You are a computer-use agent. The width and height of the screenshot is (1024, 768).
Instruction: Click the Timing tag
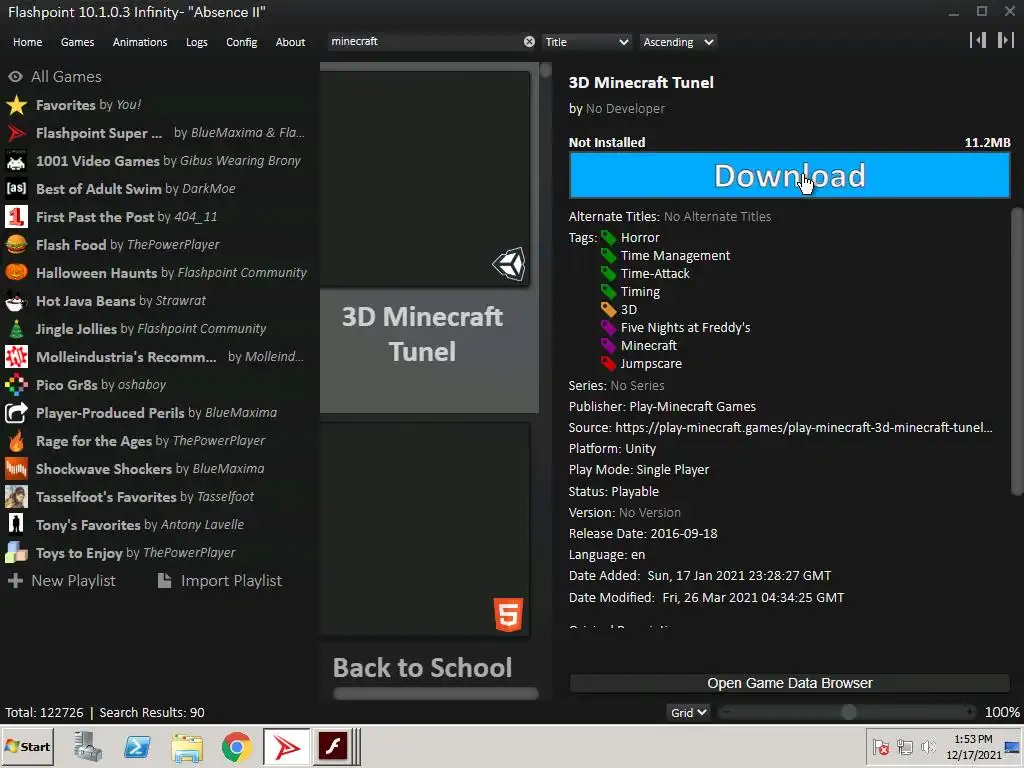pyautogui.click(x=640, y=292)
